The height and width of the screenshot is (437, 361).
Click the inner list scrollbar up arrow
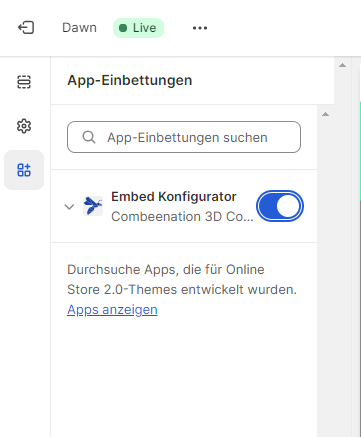(326, 114)
